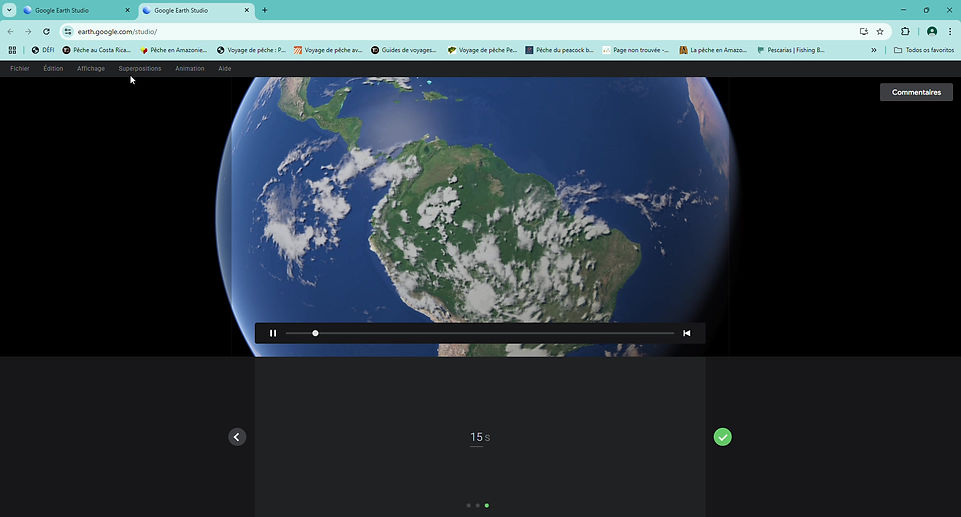Restore down the Chrome window
Viewport: 961px width, 517px height.
926,10
